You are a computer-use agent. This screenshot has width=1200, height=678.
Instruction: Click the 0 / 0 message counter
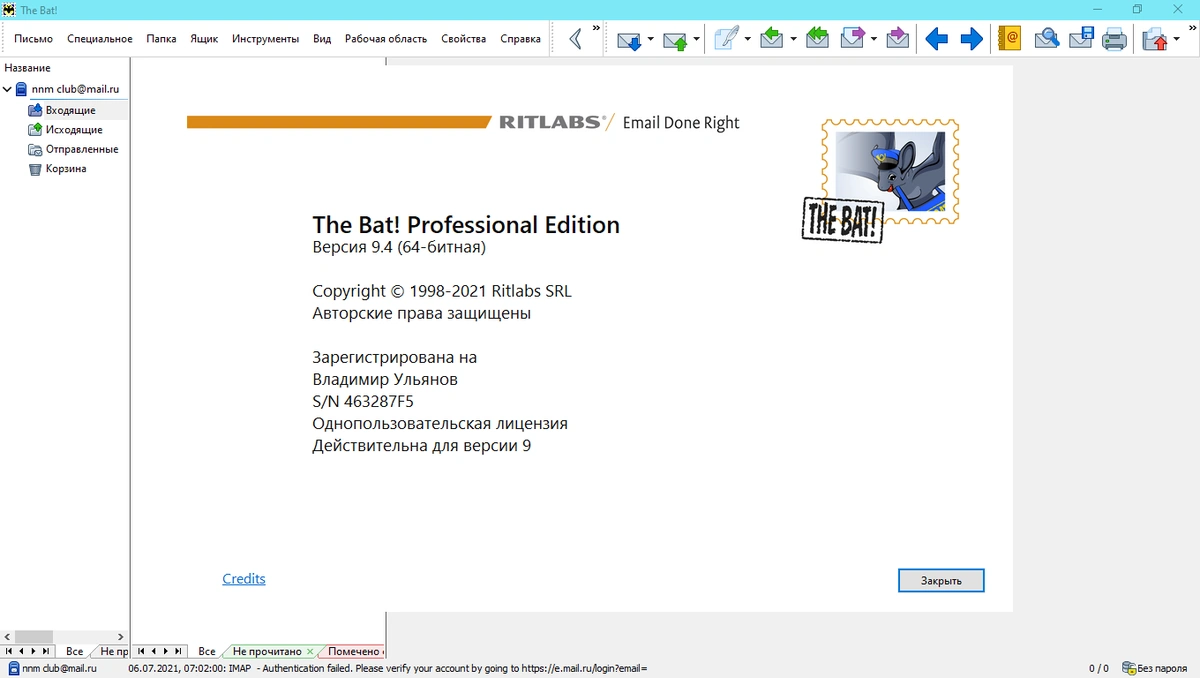point(1098,668)
